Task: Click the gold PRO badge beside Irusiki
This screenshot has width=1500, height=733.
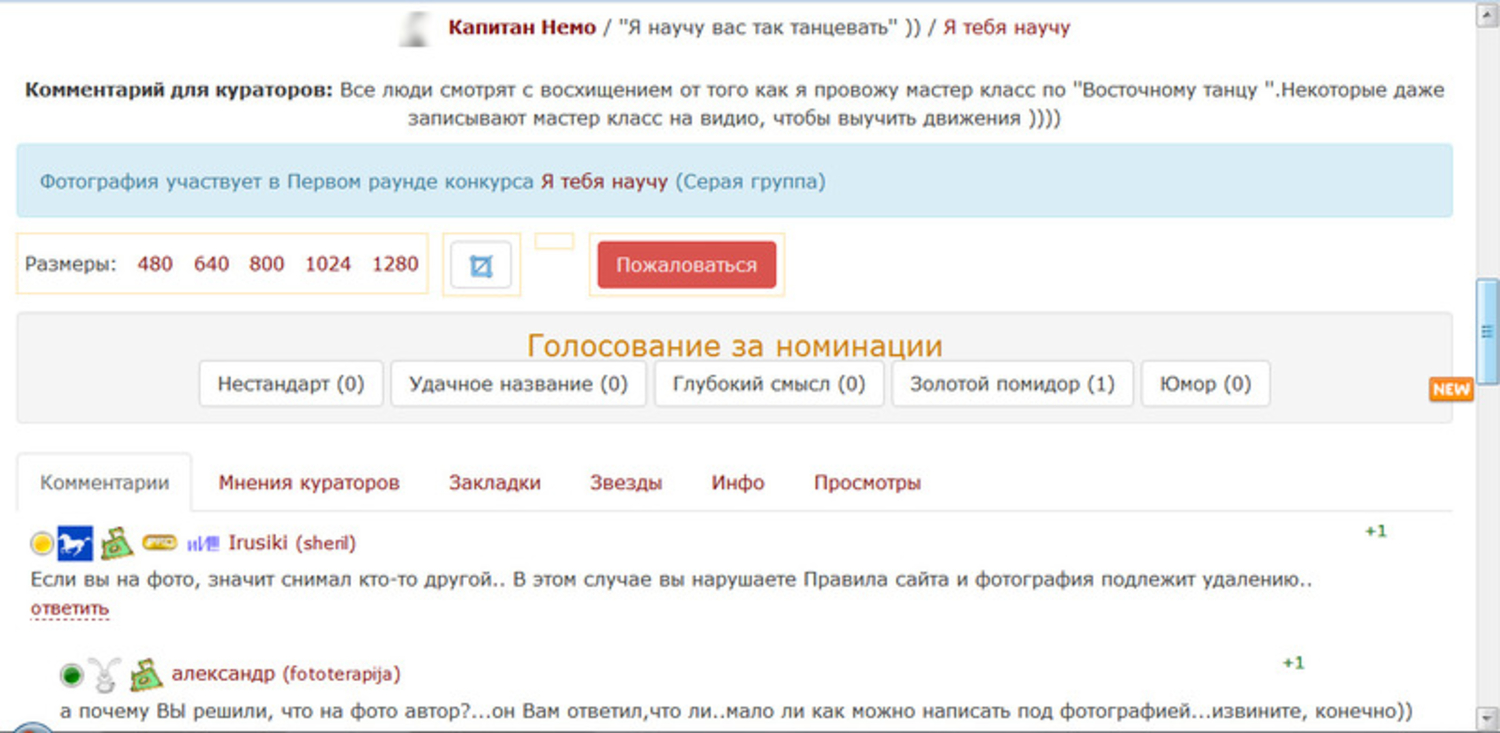Action: [160, 543]
